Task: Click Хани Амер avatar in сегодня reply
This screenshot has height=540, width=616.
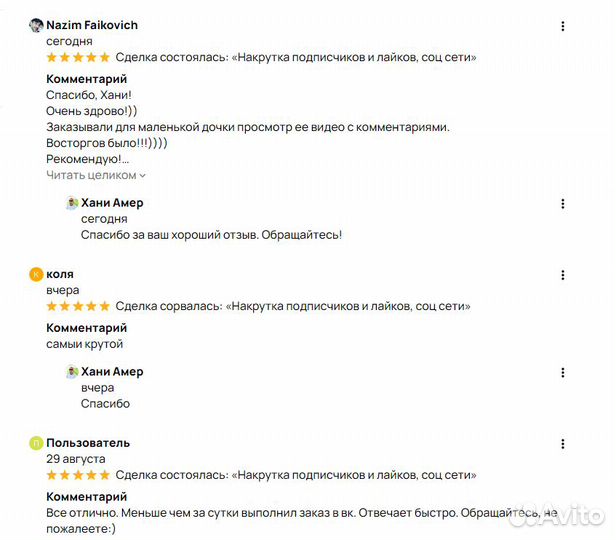Action: tap(72, 203)
